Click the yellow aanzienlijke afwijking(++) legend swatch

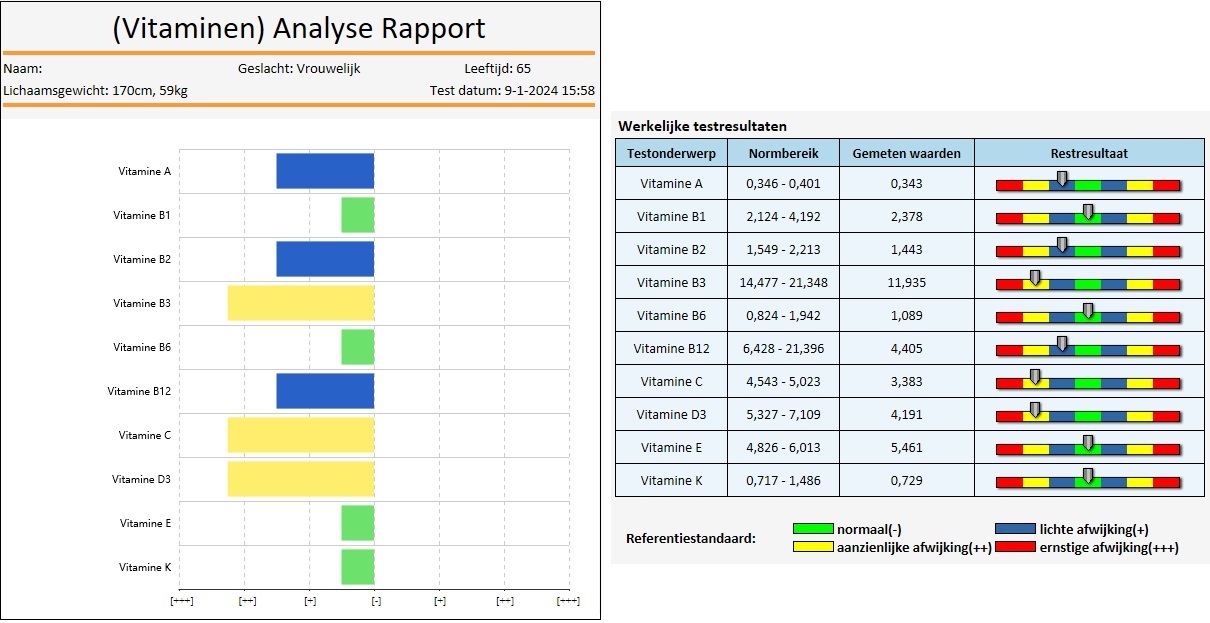click(x=812, y=547)
